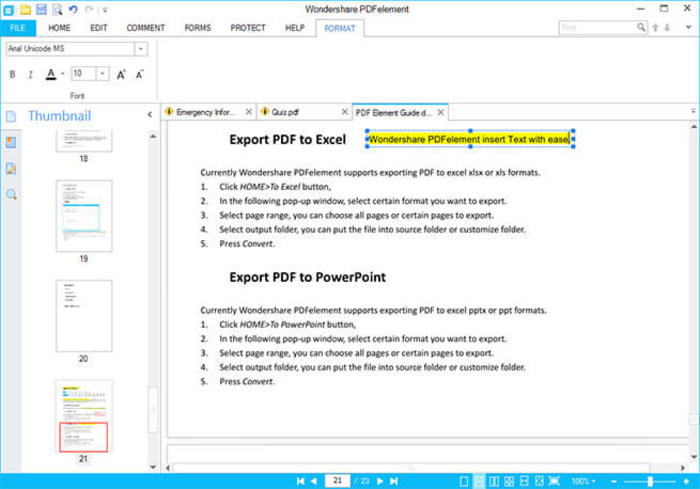This screenshot has width=700, height=489.
Task: Switch to the Emergency Infor... document tab
Action: [206, 112]
